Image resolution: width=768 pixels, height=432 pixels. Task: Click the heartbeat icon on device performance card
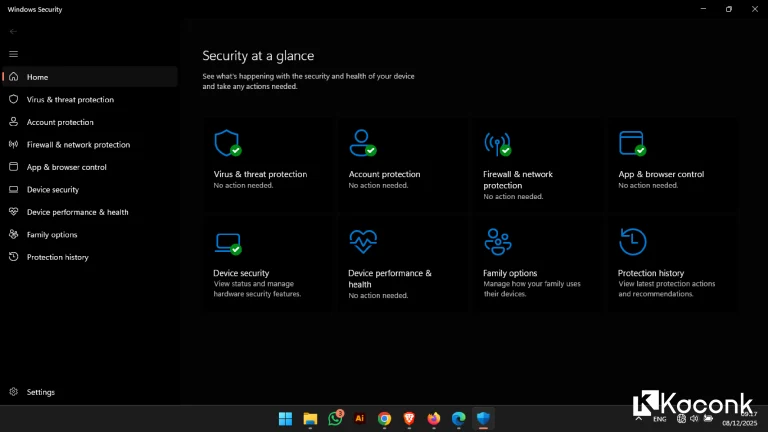363,241
